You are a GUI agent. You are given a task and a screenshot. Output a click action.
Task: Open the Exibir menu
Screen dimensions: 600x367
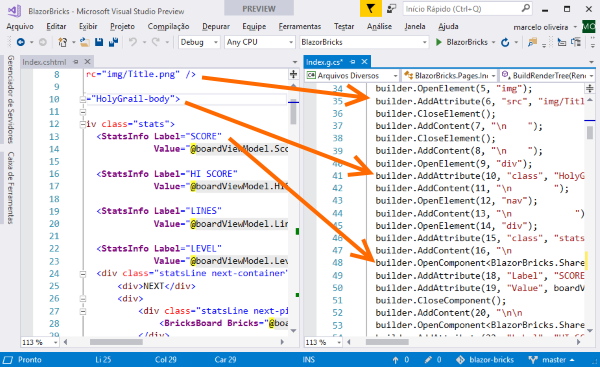coord(88,26)
